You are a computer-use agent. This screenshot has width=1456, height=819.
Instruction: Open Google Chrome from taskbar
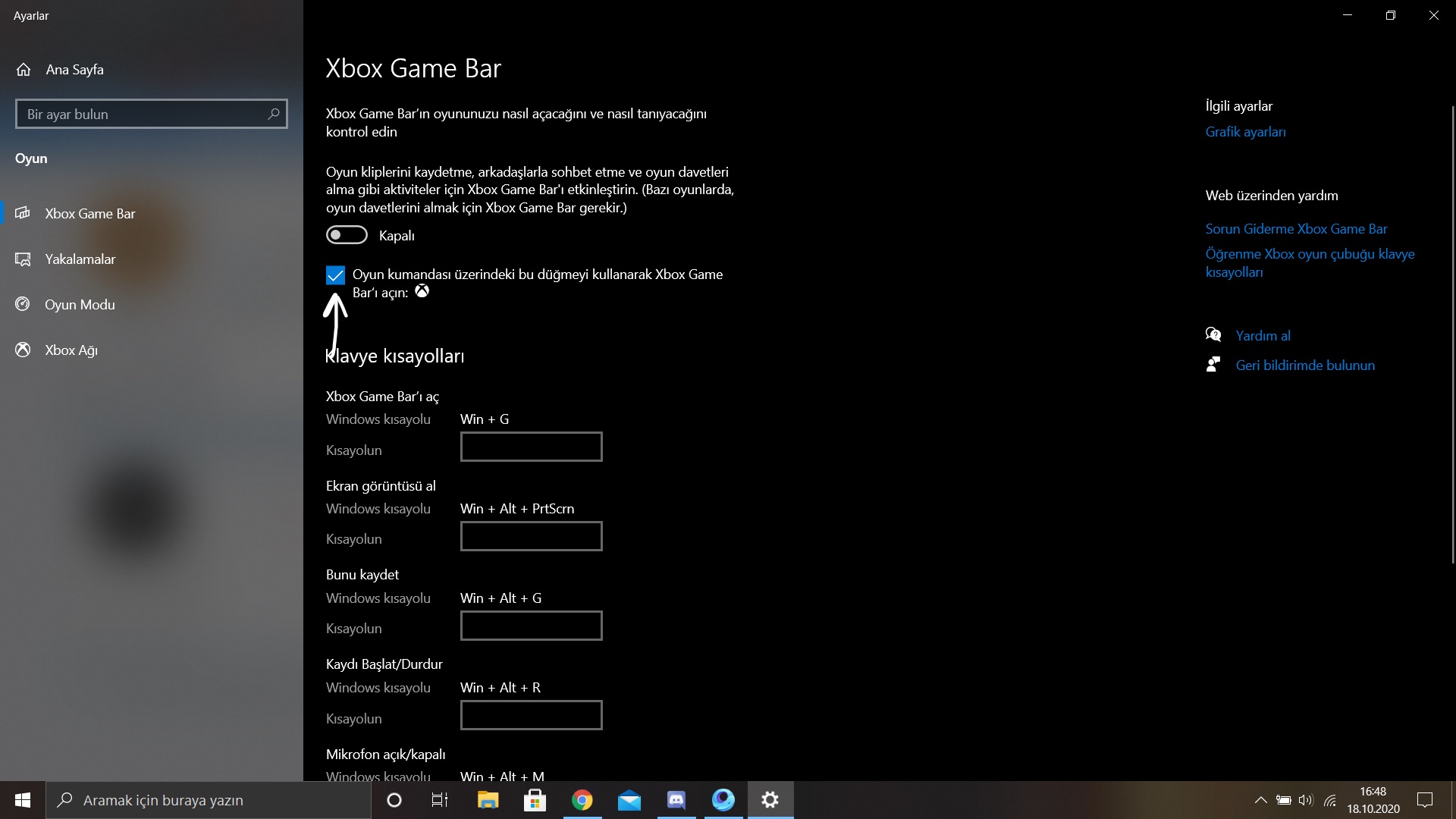[582, 800]
